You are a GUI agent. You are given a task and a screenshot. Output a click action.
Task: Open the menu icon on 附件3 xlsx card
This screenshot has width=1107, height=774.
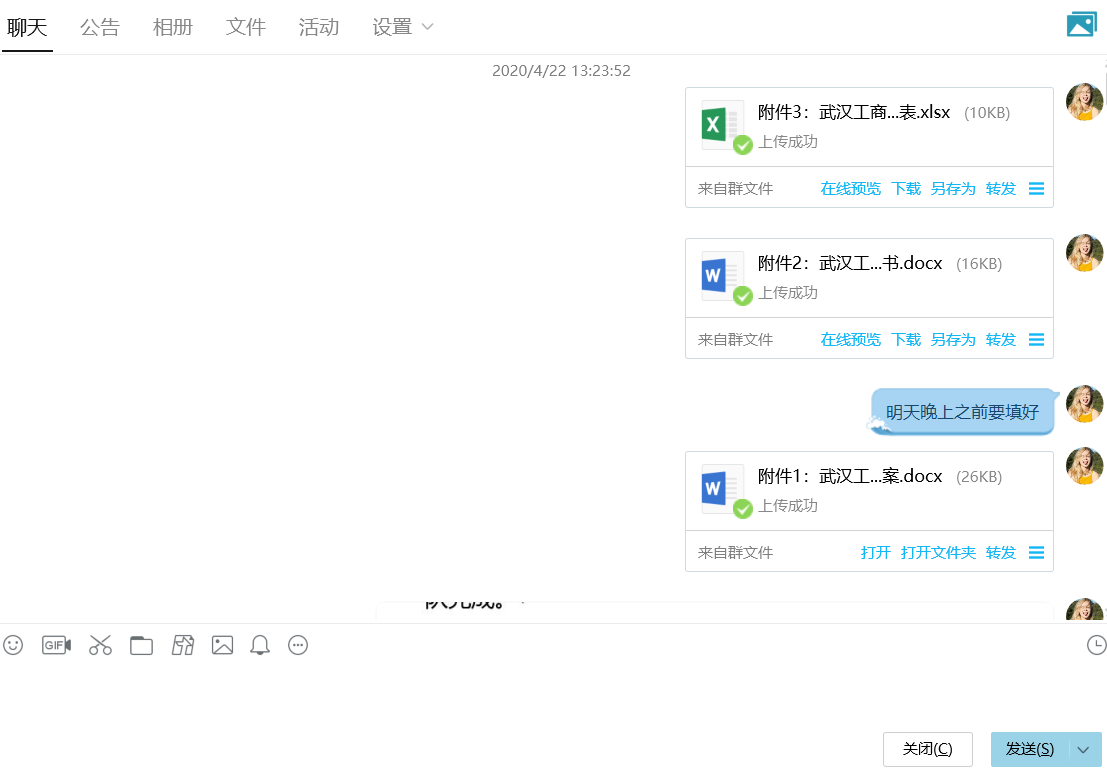(1036, 188)
